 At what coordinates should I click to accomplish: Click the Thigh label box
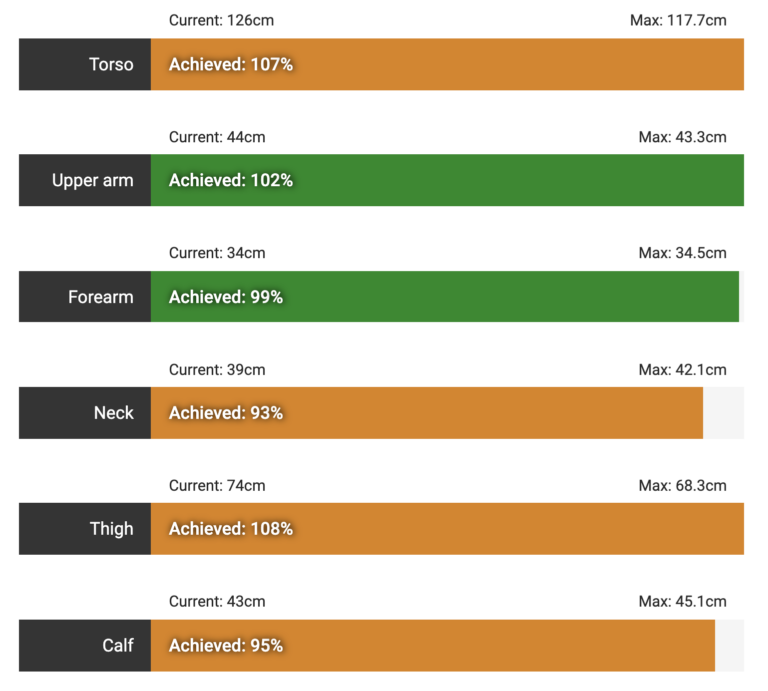coord(85,529)
